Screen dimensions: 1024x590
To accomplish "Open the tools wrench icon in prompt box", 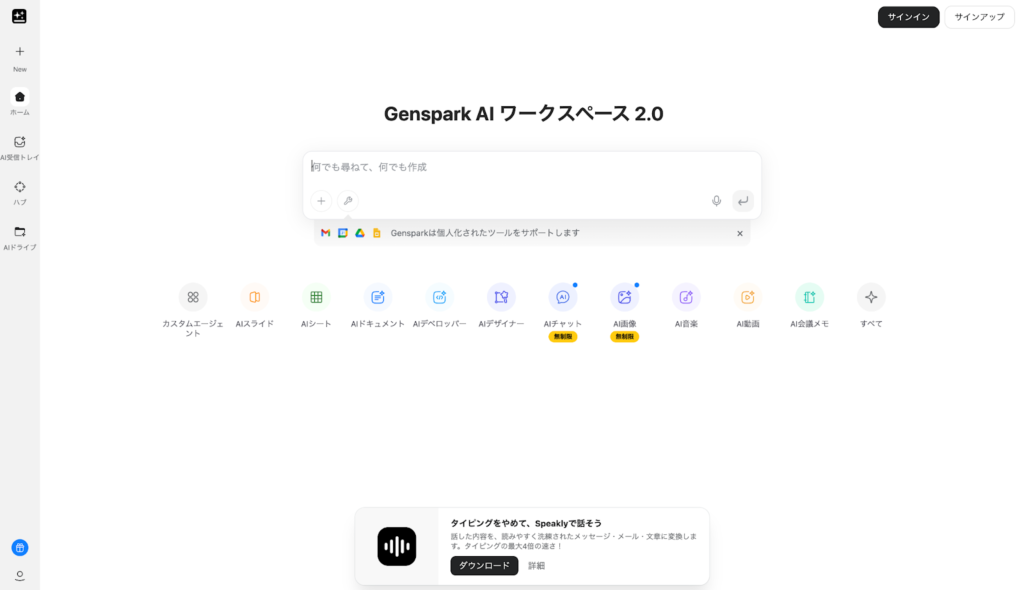I will click(348, 201).
